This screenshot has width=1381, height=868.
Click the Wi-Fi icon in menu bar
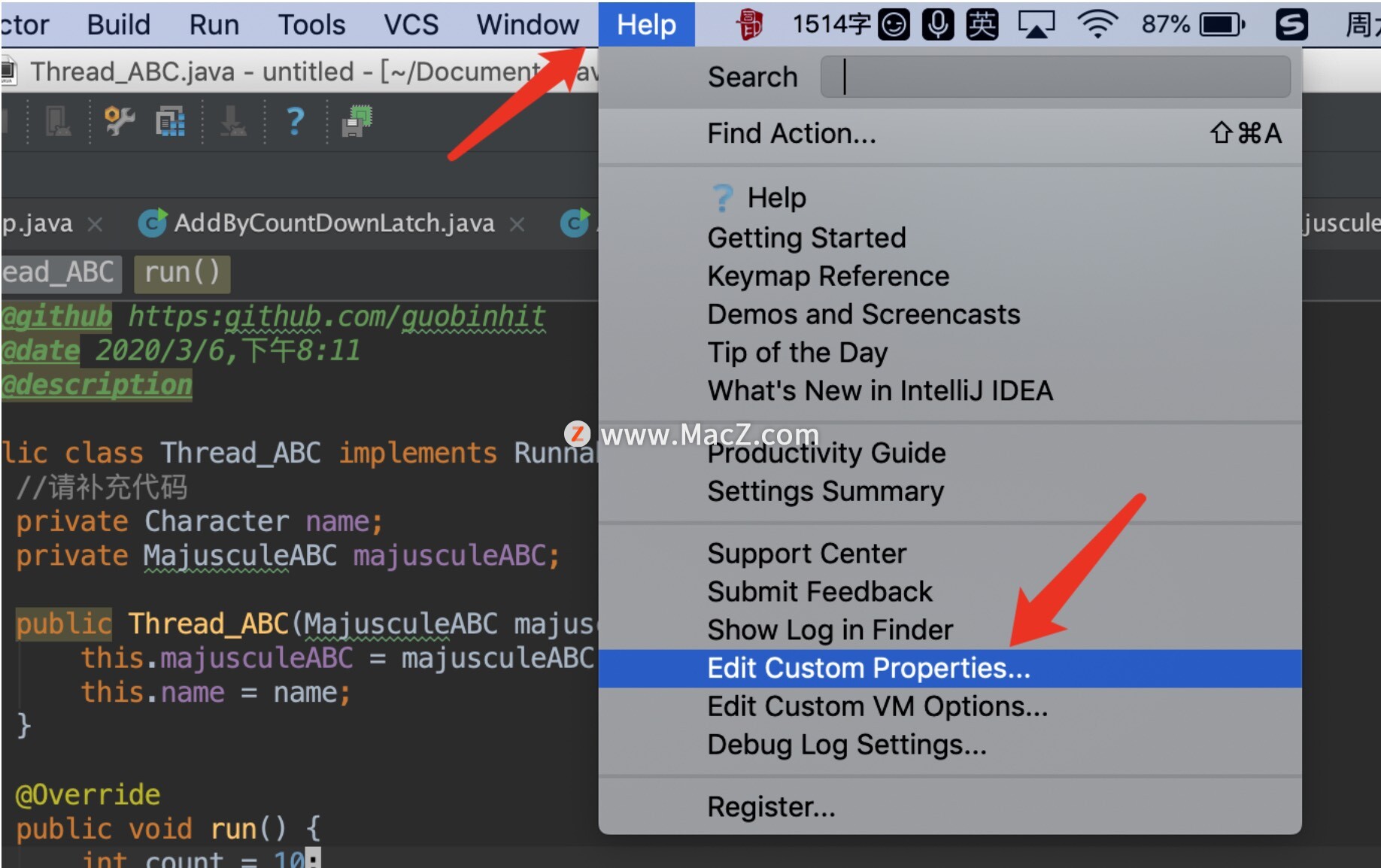pyautogui.click(x=1097, y=25)
